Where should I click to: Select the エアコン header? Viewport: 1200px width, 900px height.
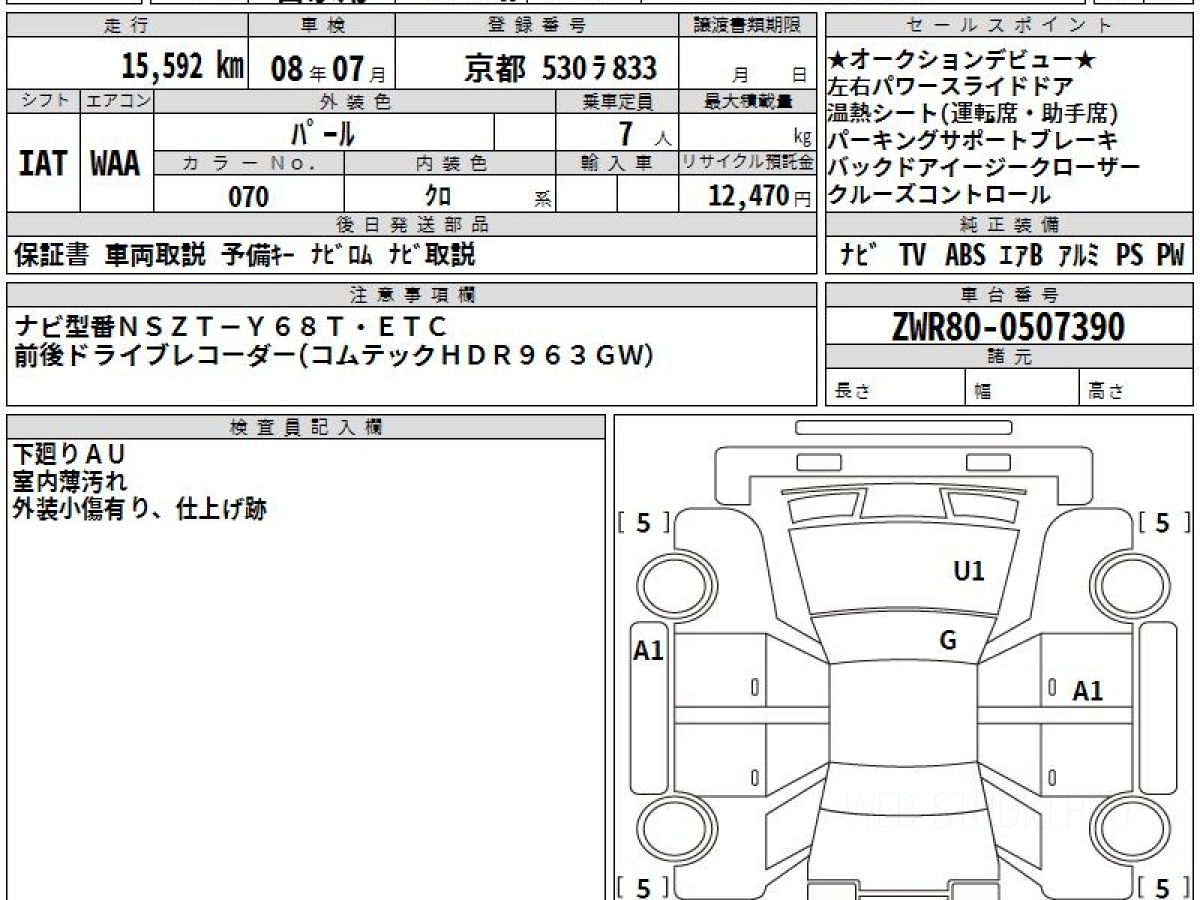click(116, 102)
